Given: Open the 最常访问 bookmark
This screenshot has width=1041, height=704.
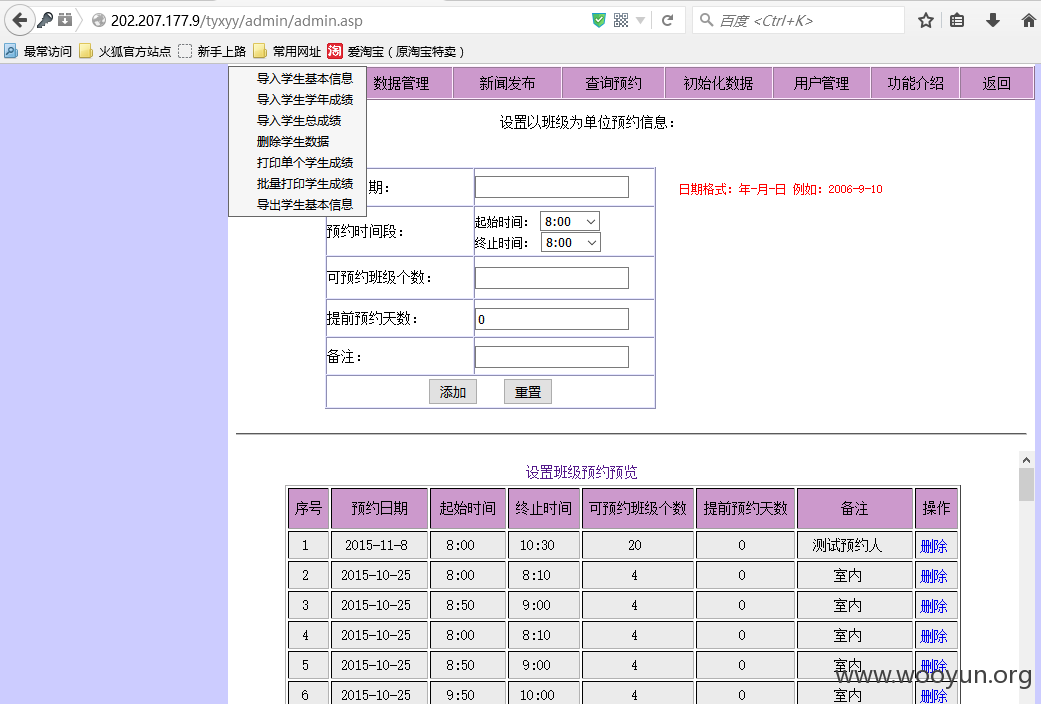Looking at the screenshot, I should (39, 51).
